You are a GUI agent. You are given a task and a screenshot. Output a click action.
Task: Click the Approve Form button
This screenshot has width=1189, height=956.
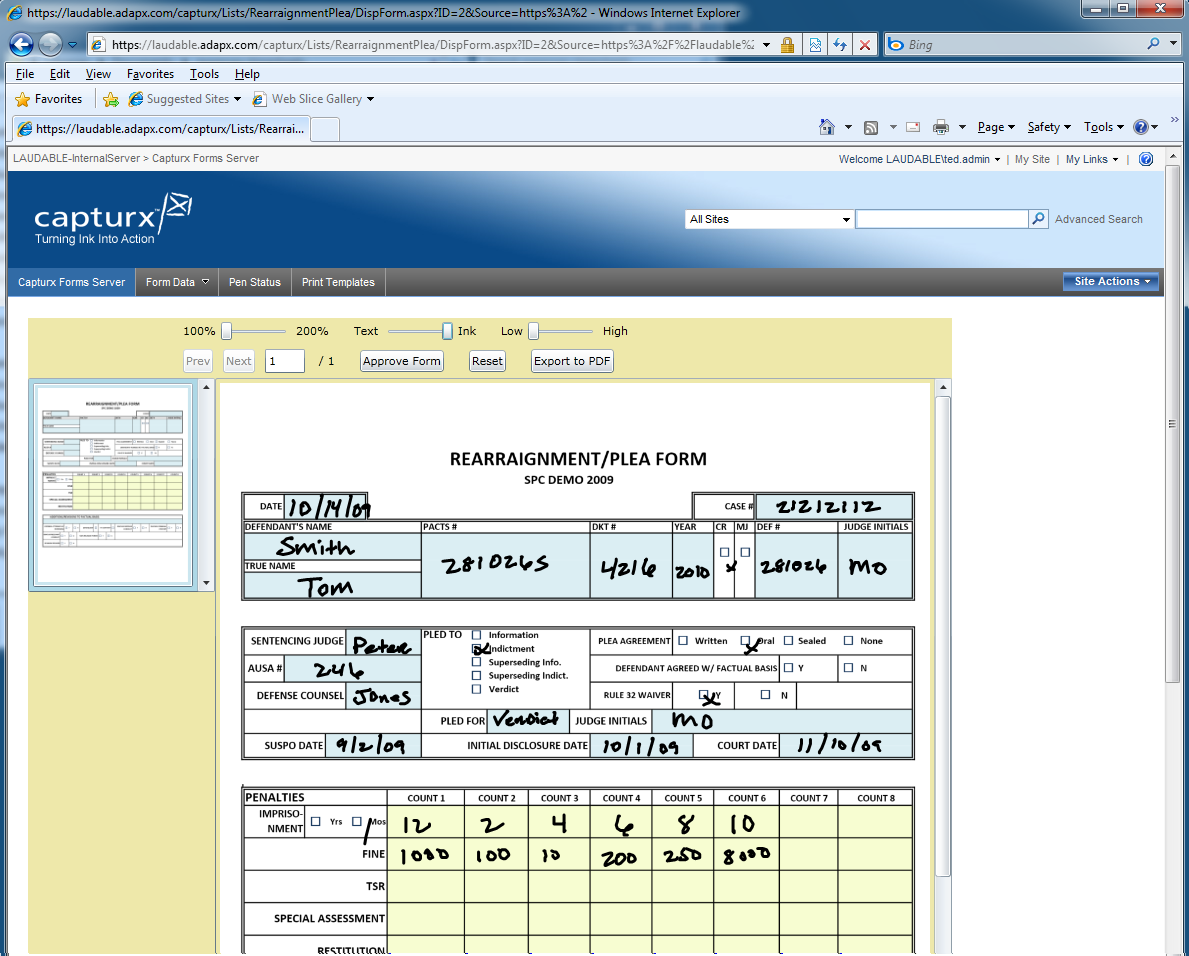tap(402, 361)
